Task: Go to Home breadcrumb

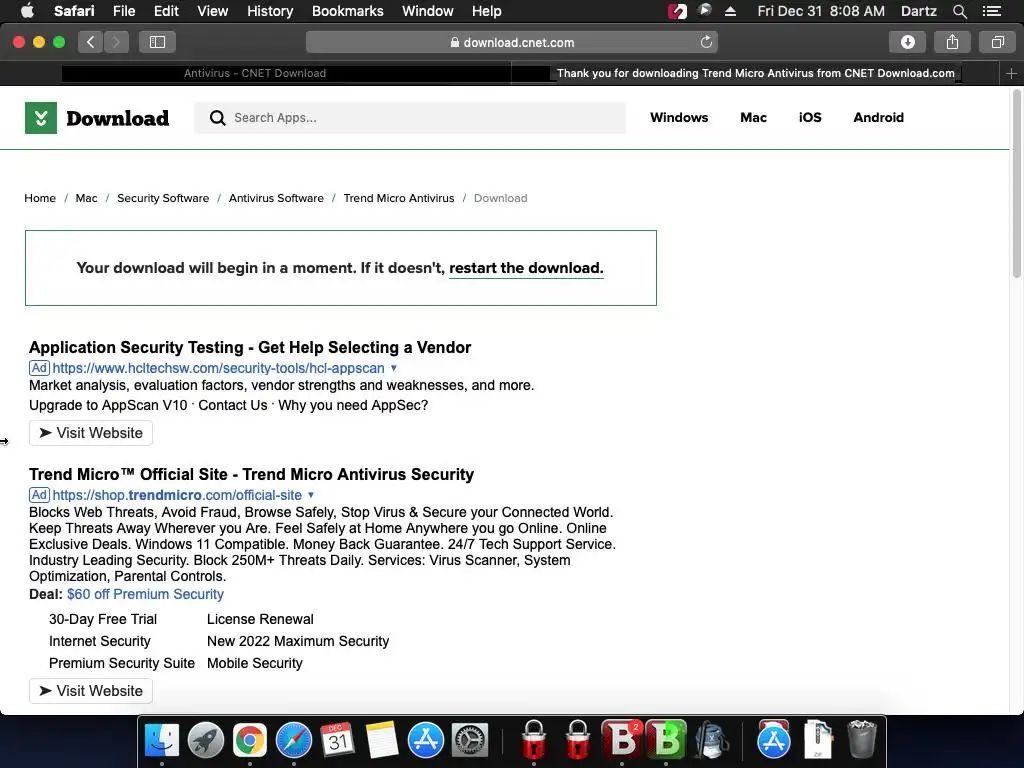Action: [x=40, y=198]
